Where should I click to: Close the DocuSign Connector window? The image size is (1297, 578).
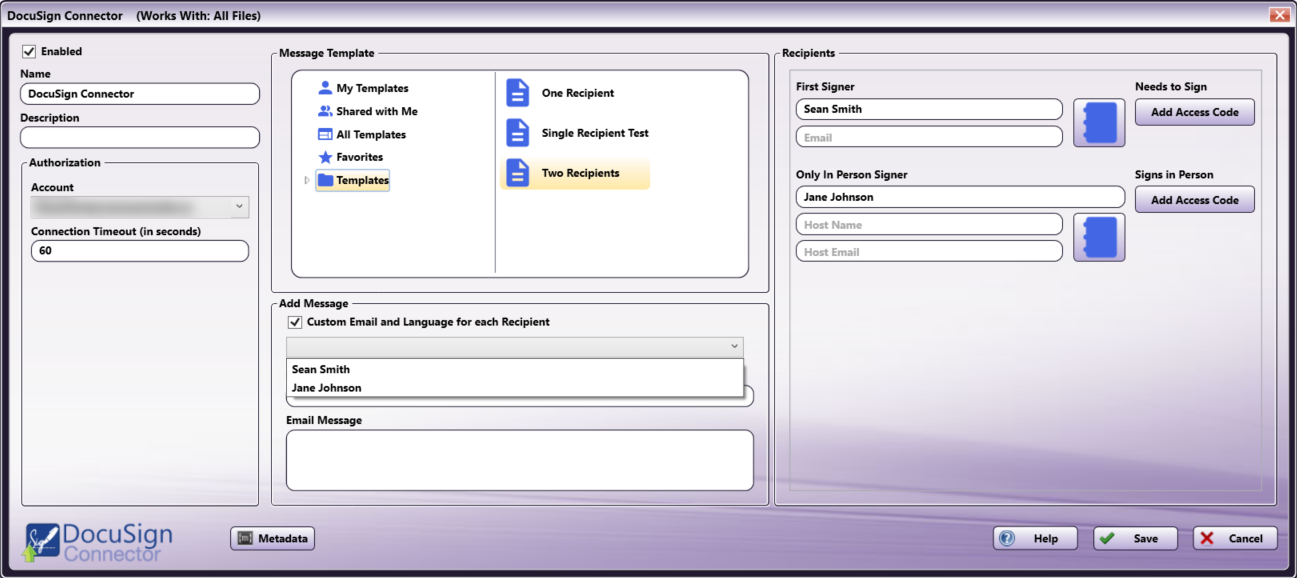(x=1278, y=15)
